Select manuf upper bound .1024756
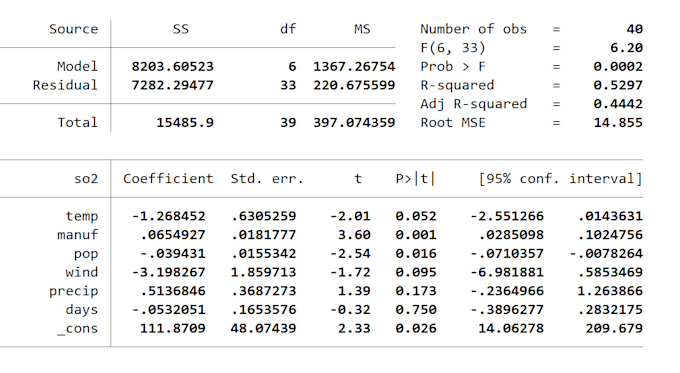The height and width of the screenshot is (373, 680). click(610, 235)
